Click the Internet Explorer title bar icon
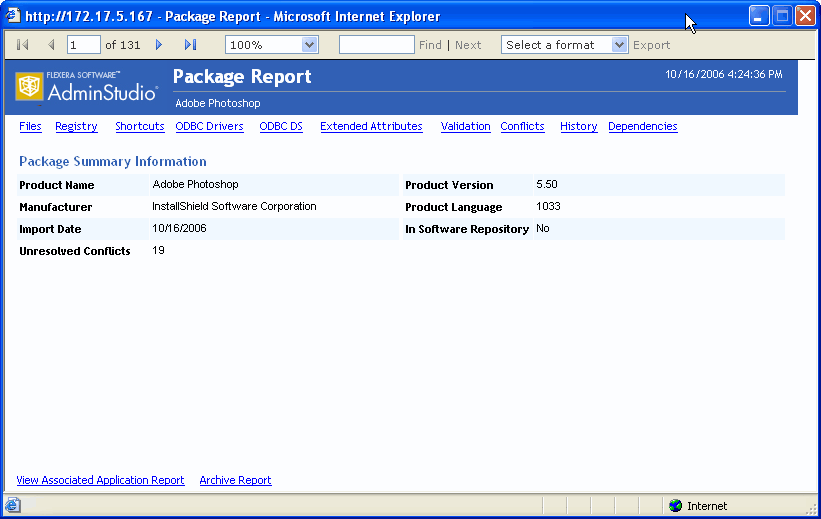Viewport: 821px width, 519px height. point(14,16)
